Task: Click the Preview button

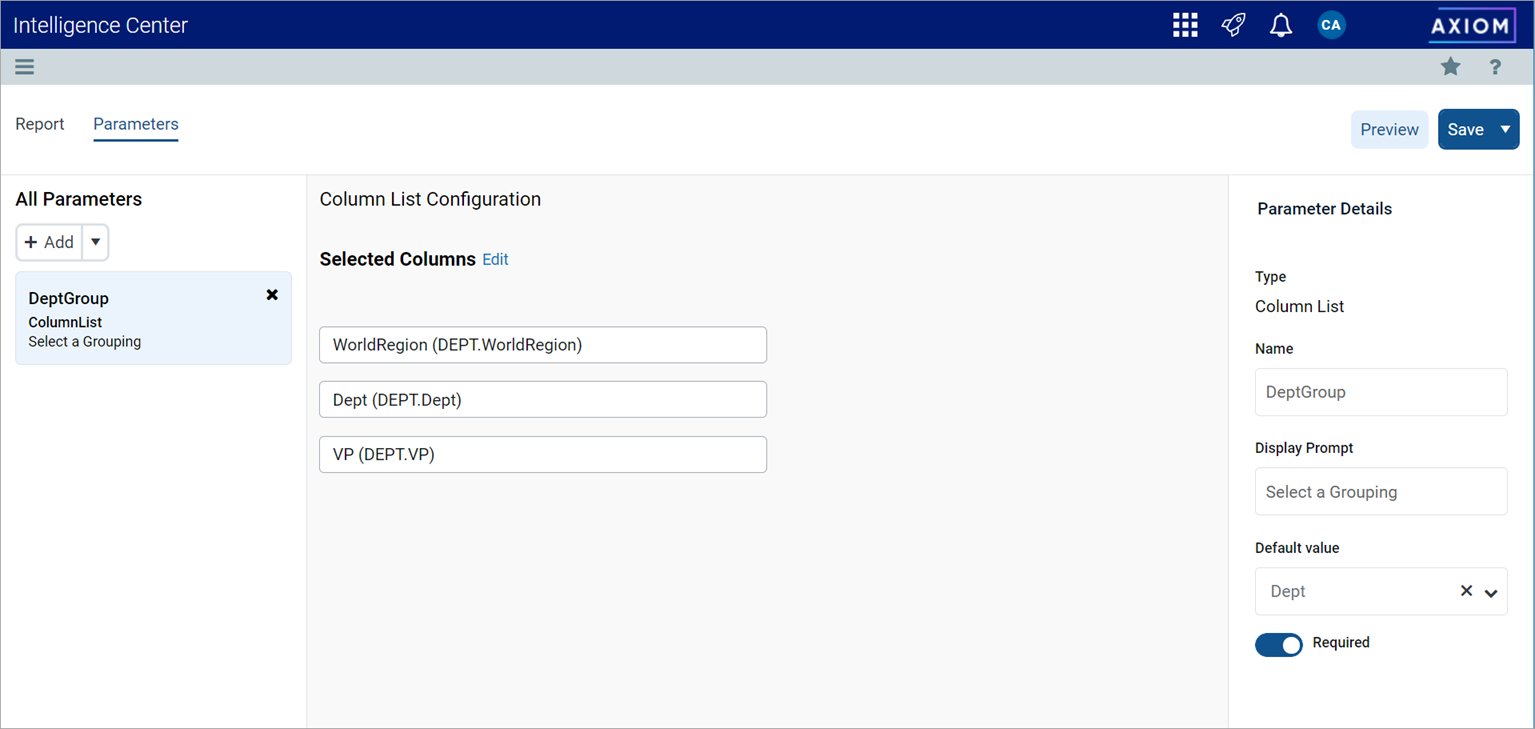Action: pos(1389,129)
